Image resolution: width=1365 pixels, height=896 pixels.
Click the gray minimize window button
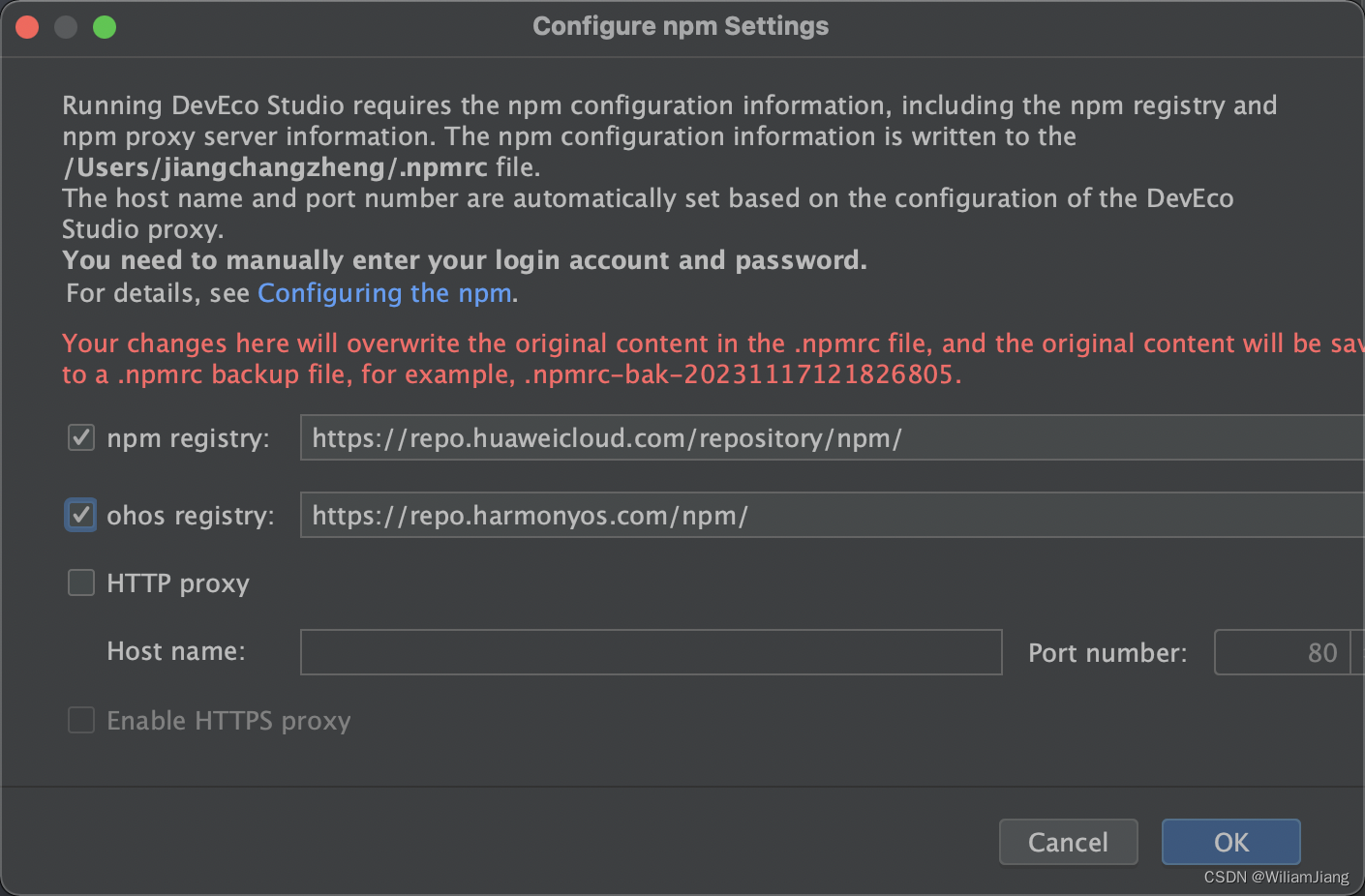[x=66, y=27]
